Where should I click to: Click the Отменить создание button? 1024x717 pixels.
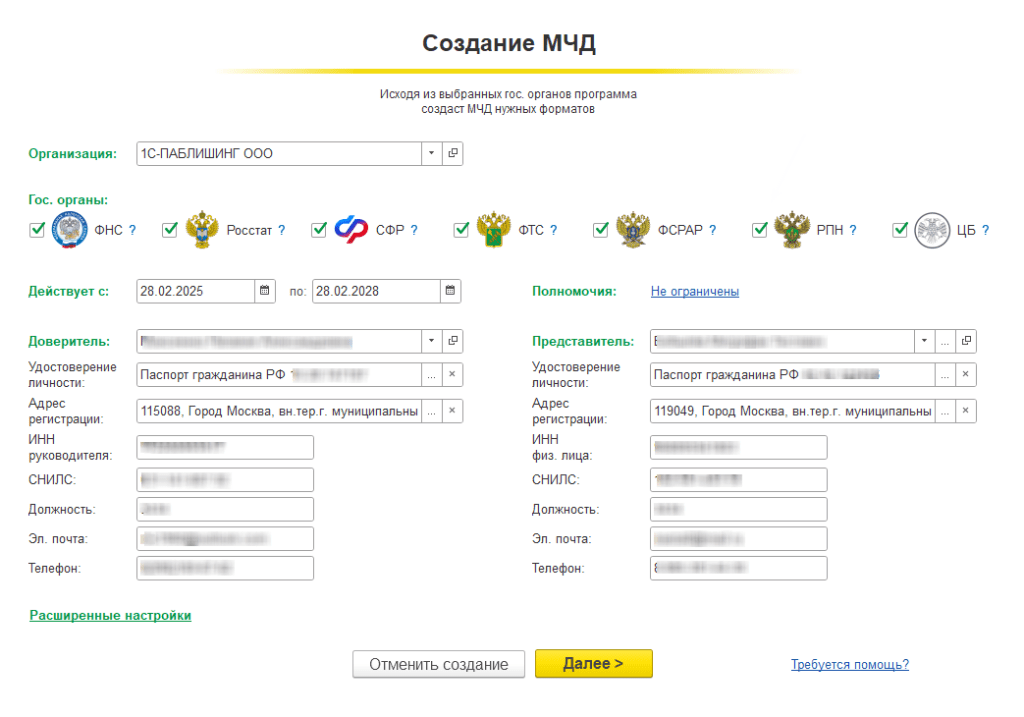pos(438,664)
